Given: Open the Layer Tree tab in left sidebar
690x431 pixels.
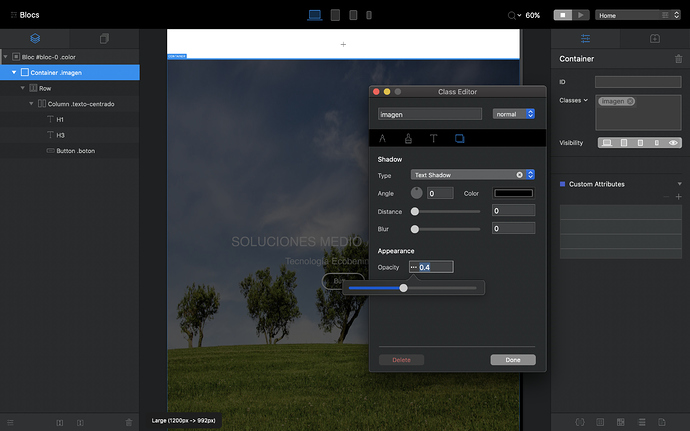Looking at the screenshot, I should point(35,39).
